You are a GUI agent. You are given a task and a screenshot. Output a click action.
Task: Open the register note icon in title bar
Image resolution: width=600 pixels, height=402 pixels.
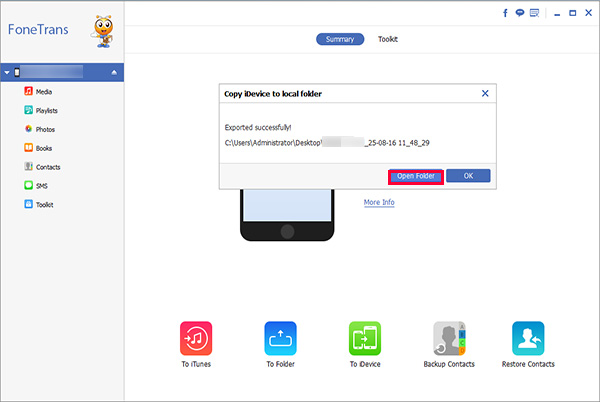point(534,13)
